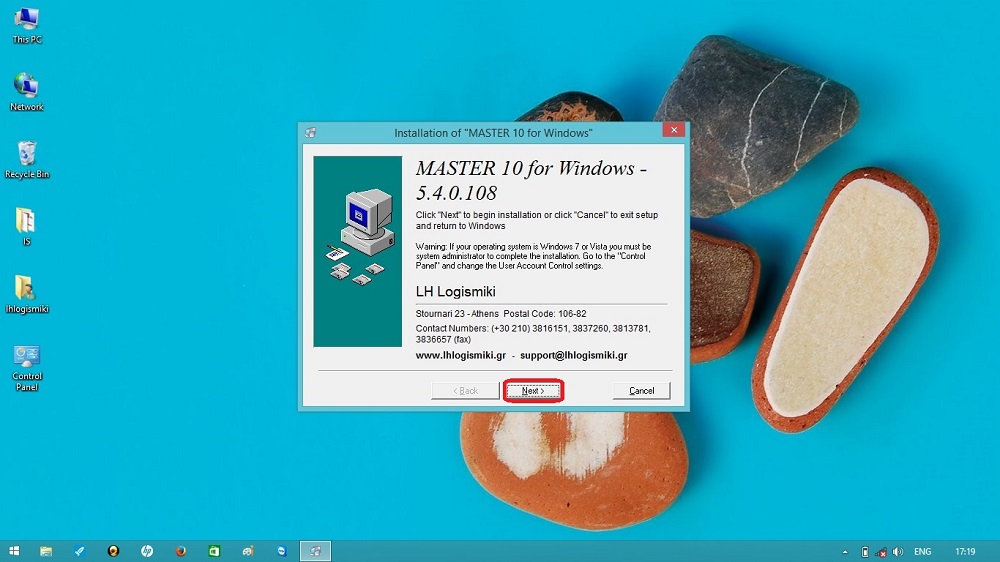1000x562 pixels.
Task: Click Cancel to exit setup
Action: coord(641,390)
